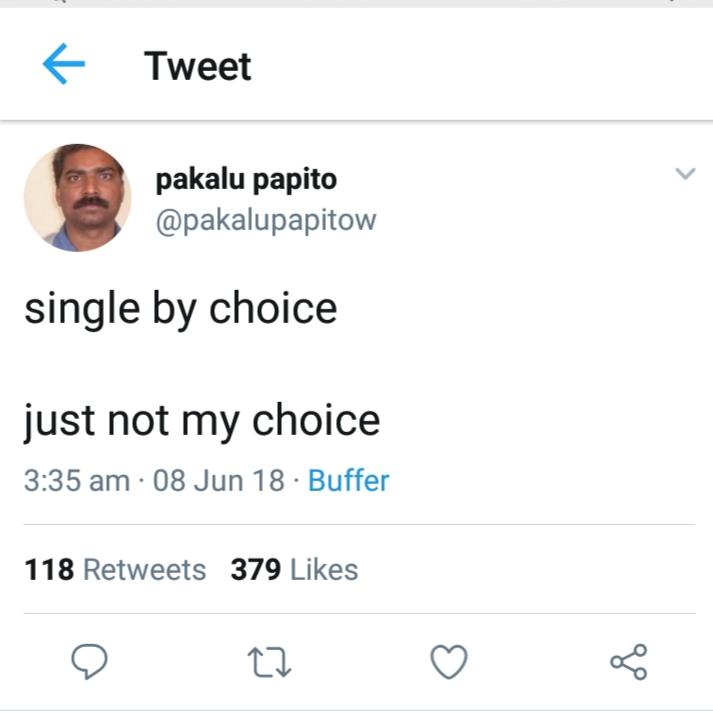713x713 pixels.
Task: Click the word Likes
Action: tap(323, 570)
